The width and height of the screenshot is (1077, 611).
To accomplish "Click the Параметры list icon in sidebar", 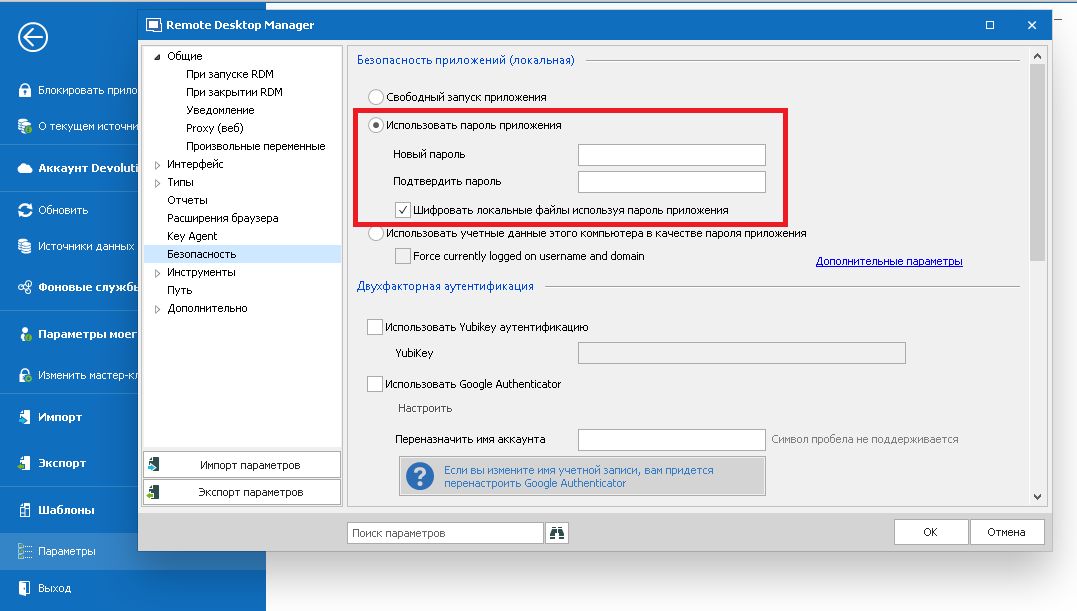I will [25, 551].
